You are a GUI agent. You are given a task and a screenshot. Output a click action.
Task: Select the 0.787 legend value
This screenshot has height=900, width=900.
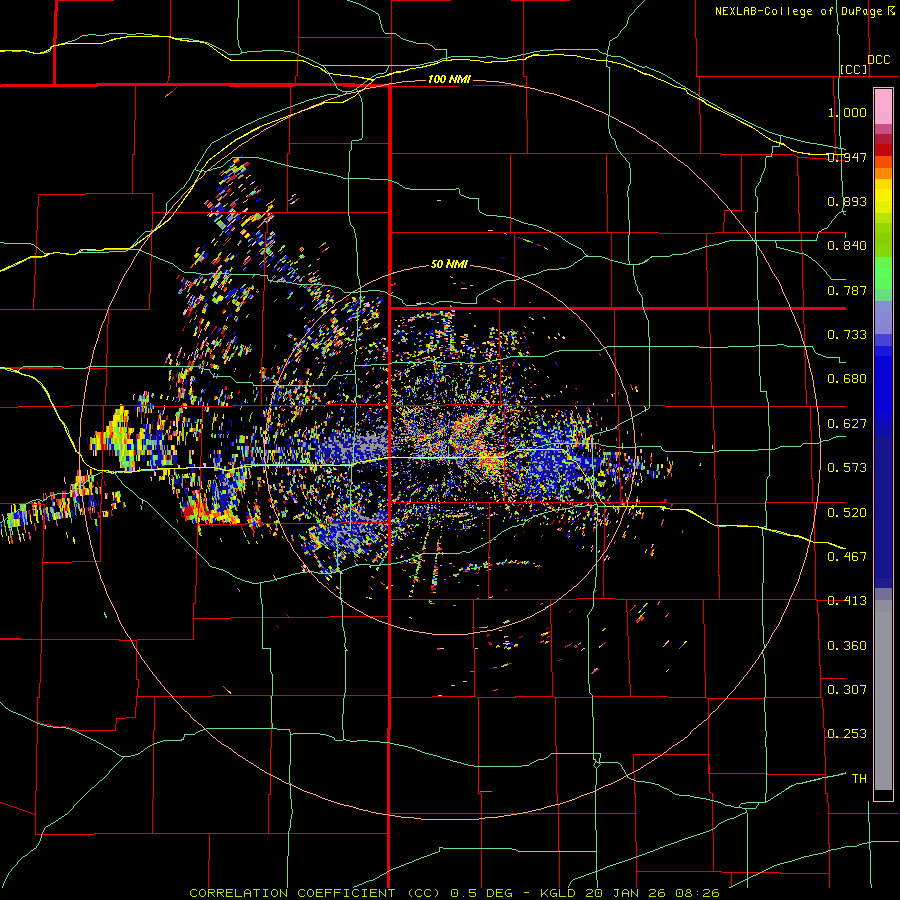pos(847,290)
